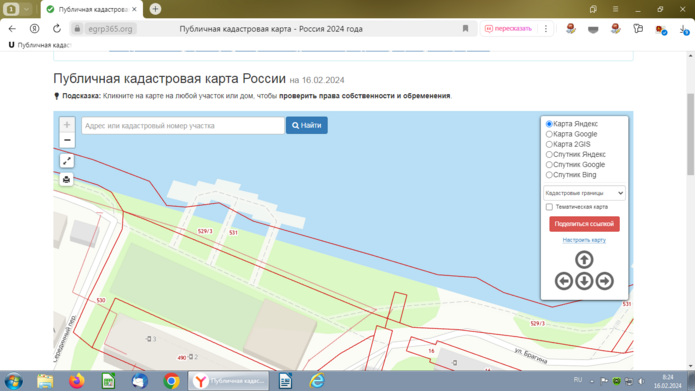Click Найти search button
Image resolution: width=695 pixels, height=391 pixels.
tap(307, 125)
